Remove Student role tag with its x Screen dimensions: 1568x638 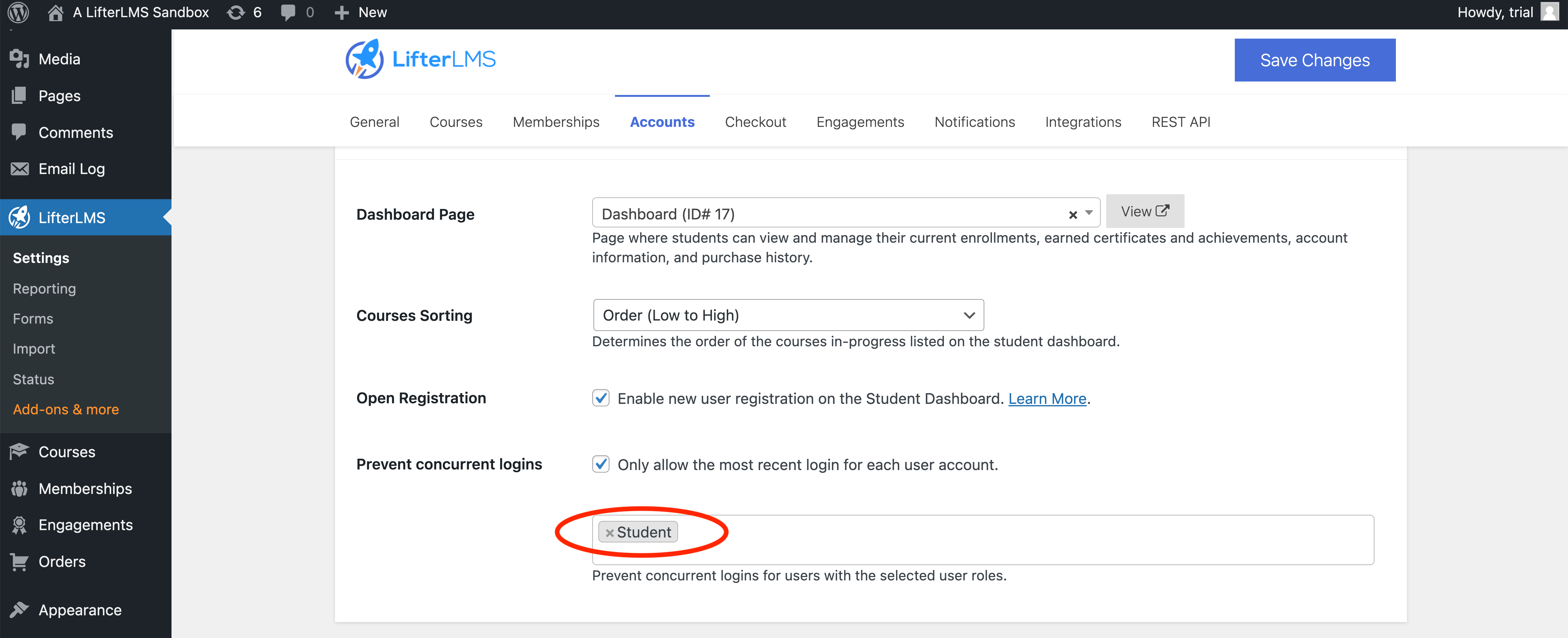click(609, 533)
